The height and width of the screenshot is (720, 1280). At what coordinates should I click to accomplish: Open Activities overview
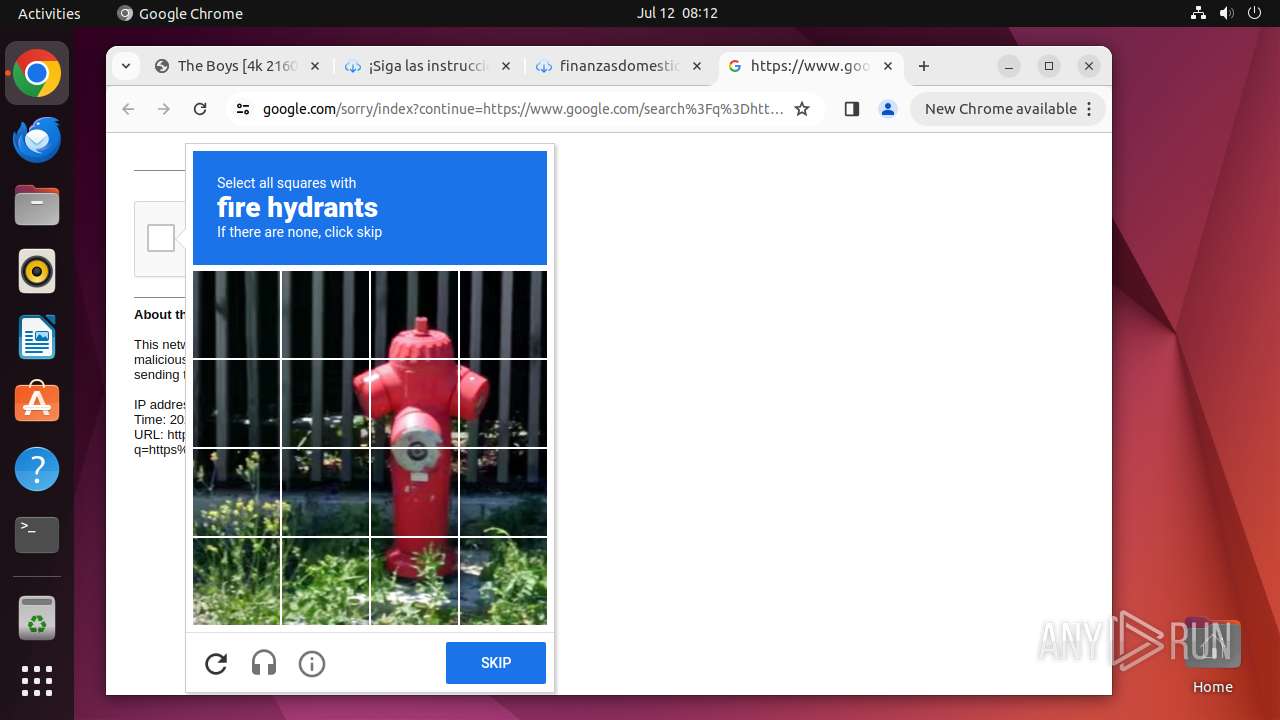[x=49, y=13]
